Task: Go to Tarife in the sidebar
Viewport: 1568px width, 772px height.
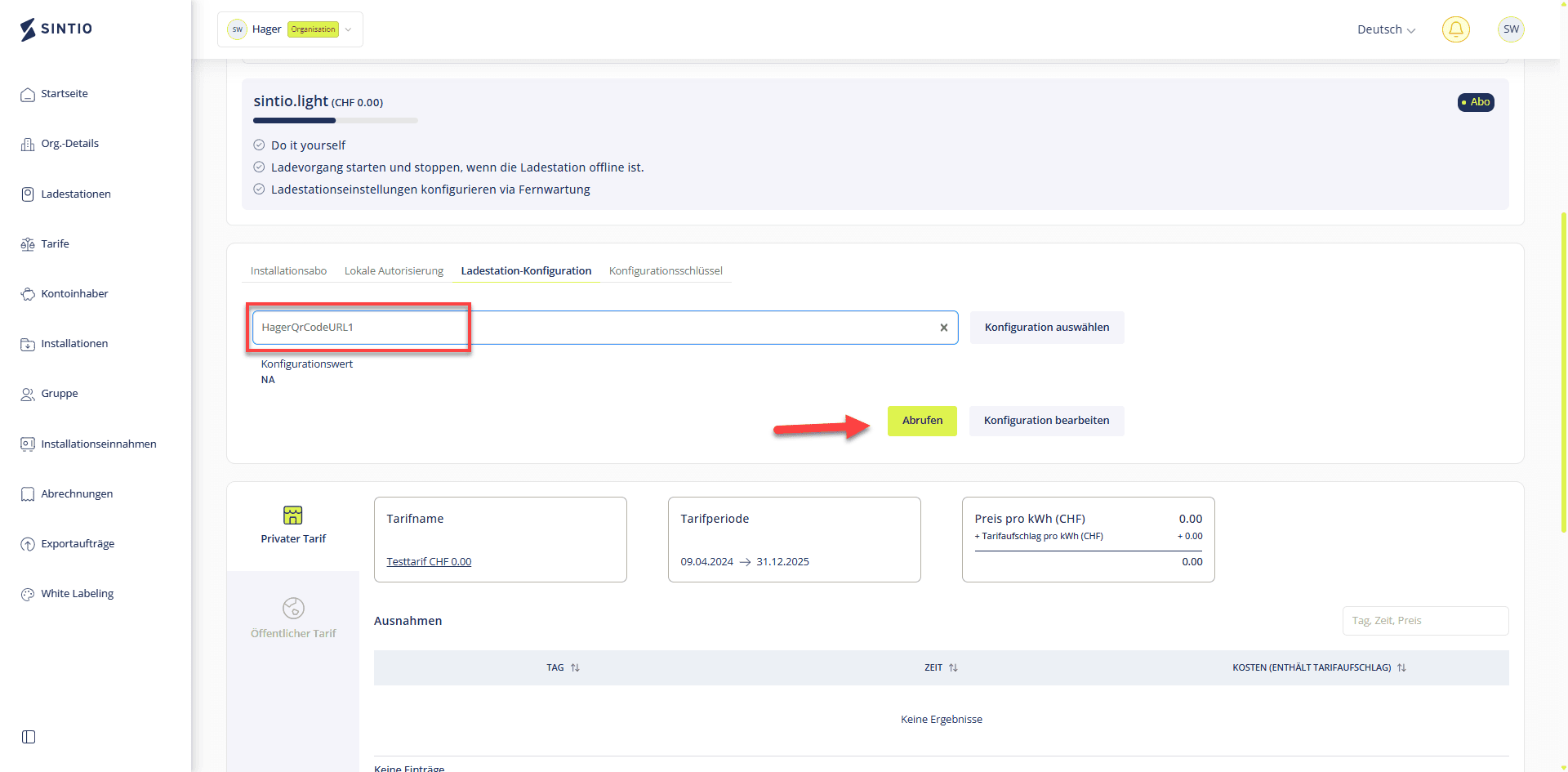Action: pyautogui.click(x=55, y=244)
